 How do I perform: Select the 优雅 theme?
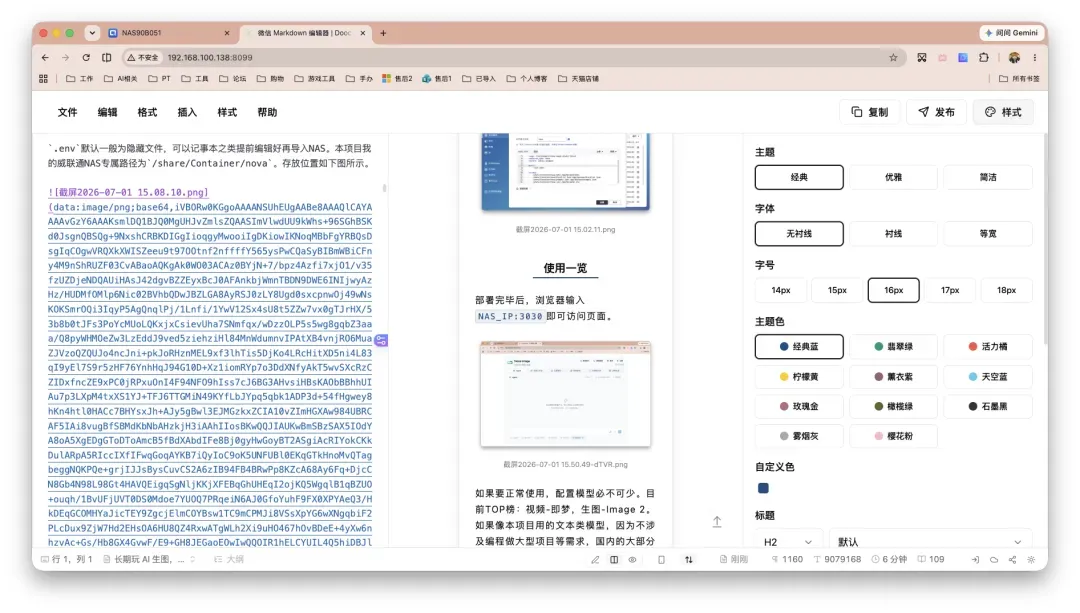point(893,178)
